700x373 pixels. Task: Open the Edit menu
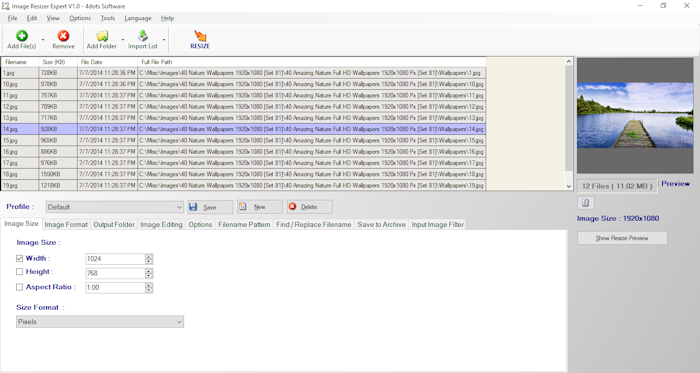coord(32,18)
